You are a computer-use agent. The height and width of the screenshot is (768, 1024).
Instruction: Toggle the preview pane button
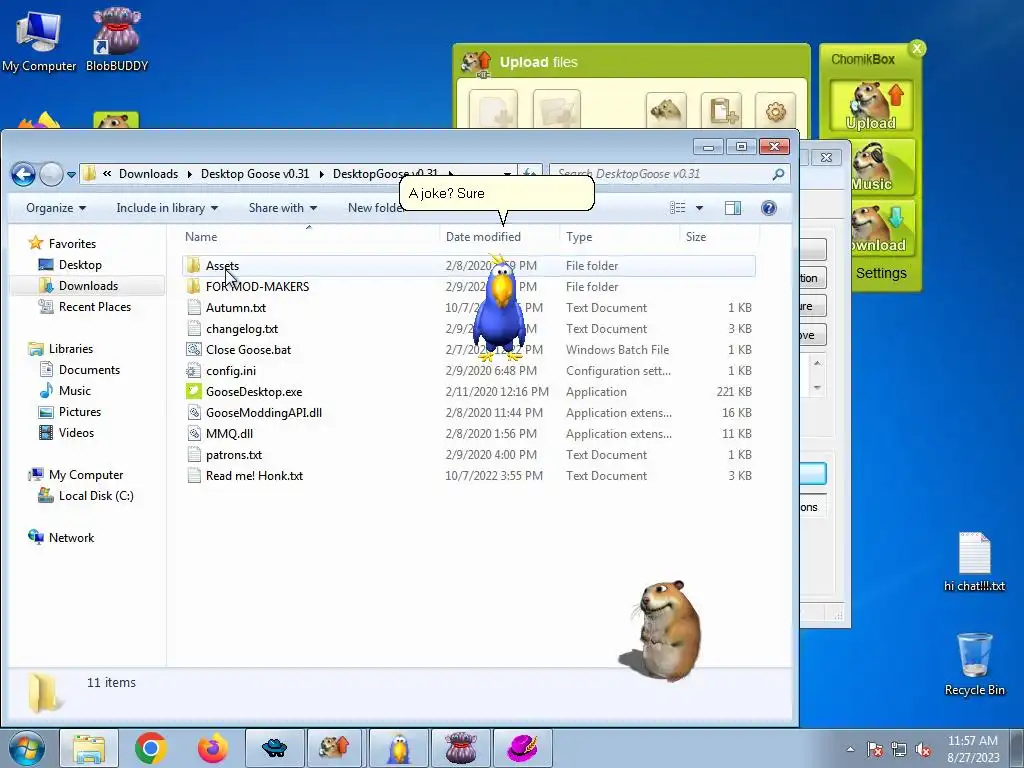(733, 208)
